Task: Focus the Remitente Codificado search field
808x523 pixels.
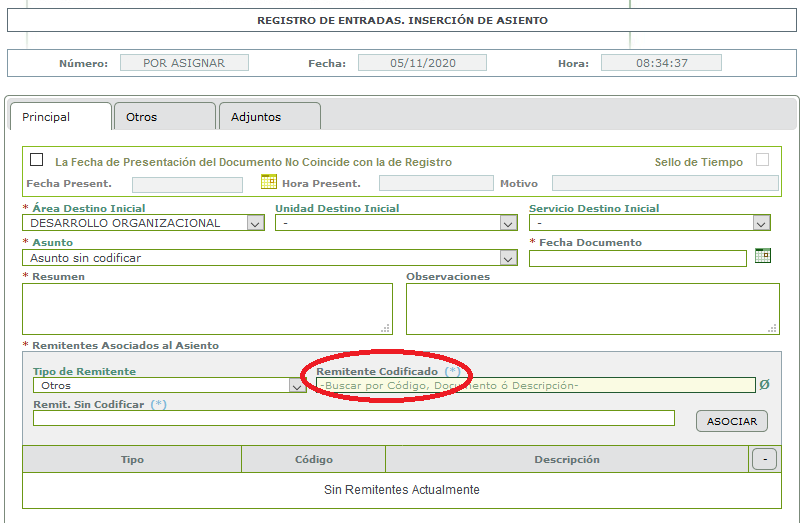Action: click(536, 385)
